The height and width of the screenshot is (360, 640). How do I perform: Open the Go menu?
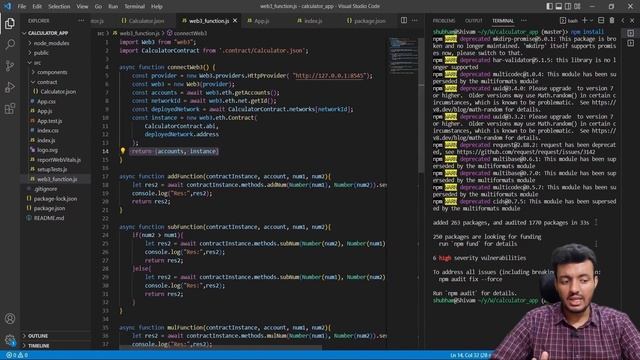(98, 6)
